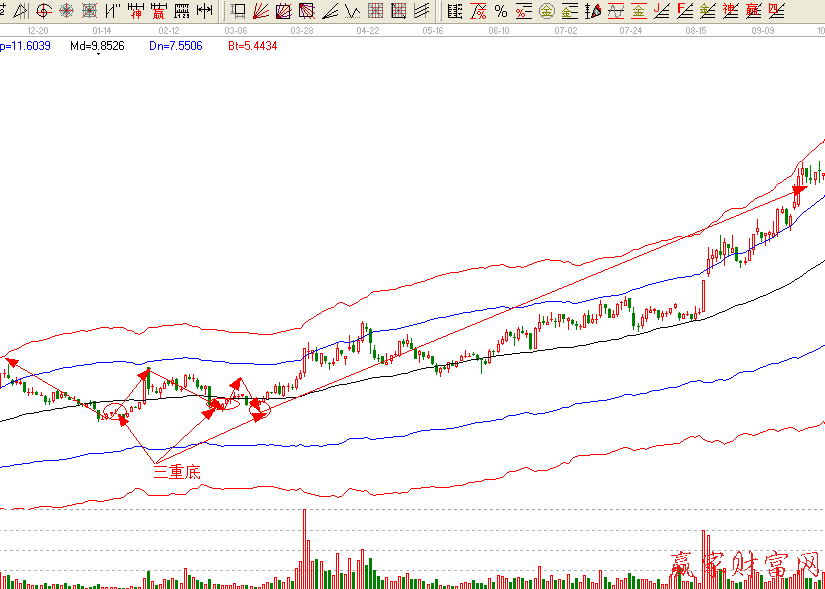Select the grid with arrow tool
Screen dimensions: 825x589
click(398, 12)
